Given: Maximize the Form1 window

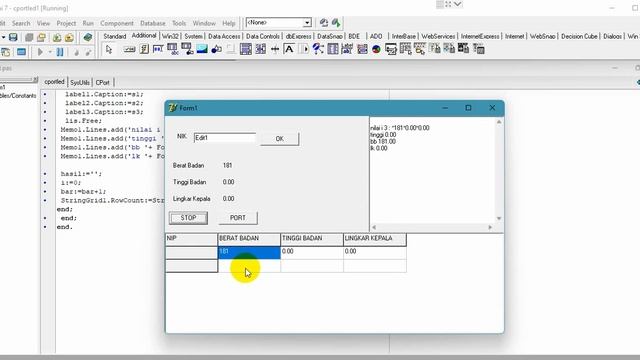Looking at the screenshot, I should (x=469, y=108).
